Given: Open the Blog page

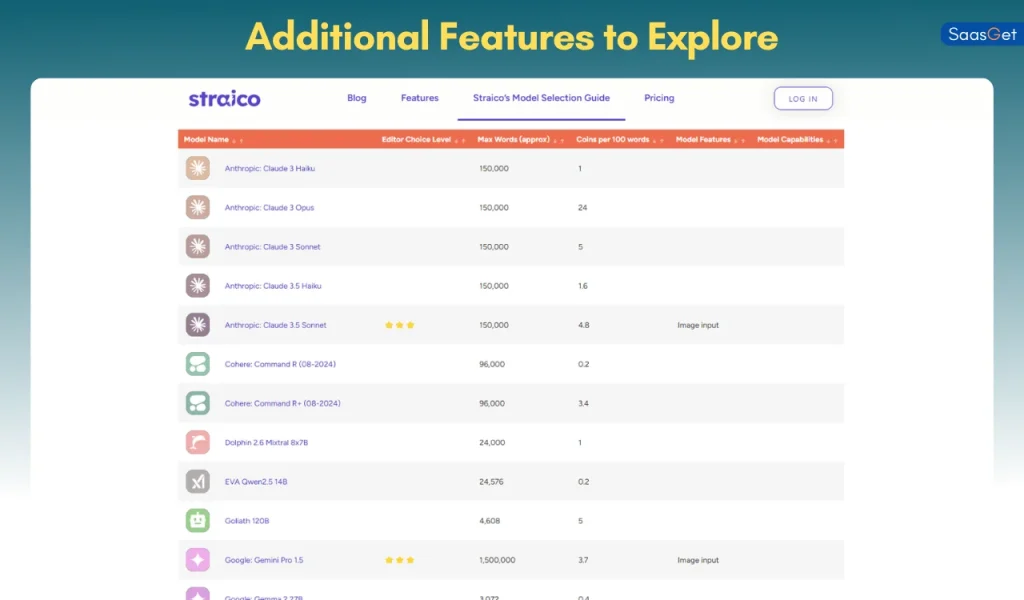Looking at the screenshot, I should [357, 98].
